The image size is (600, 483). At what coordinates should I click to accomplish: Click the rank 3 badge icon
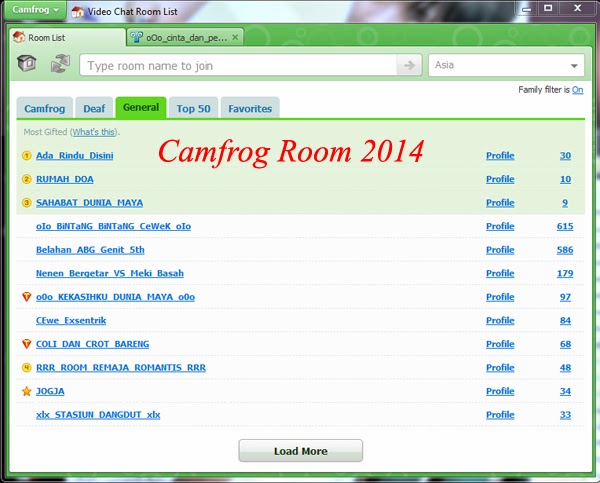pyautogui.click(x=26, y=203)
